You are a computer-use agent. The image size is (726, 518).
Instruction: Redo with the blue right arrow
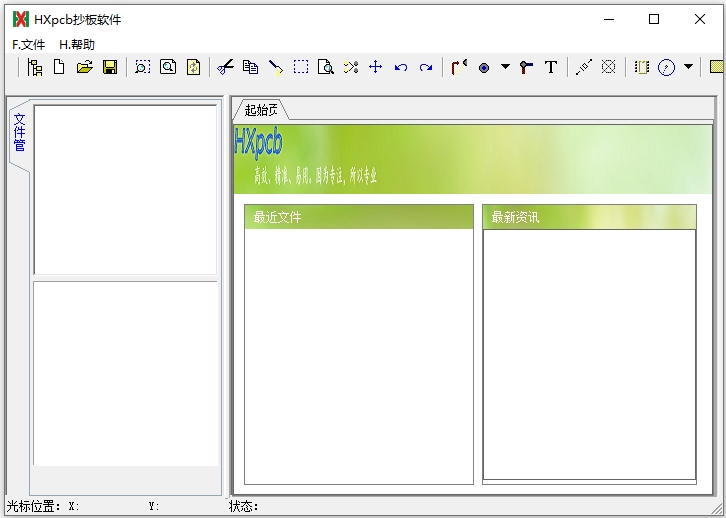[426, 68]
